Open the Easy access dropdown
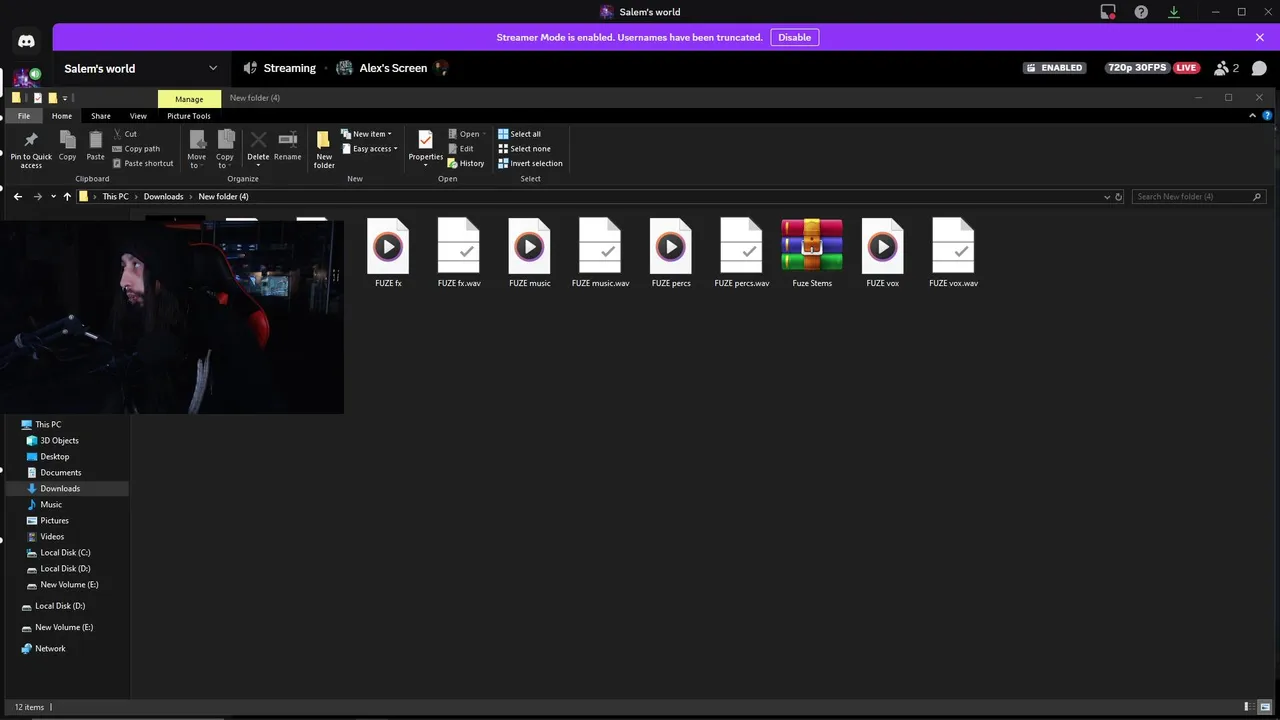 pos(369,149)
